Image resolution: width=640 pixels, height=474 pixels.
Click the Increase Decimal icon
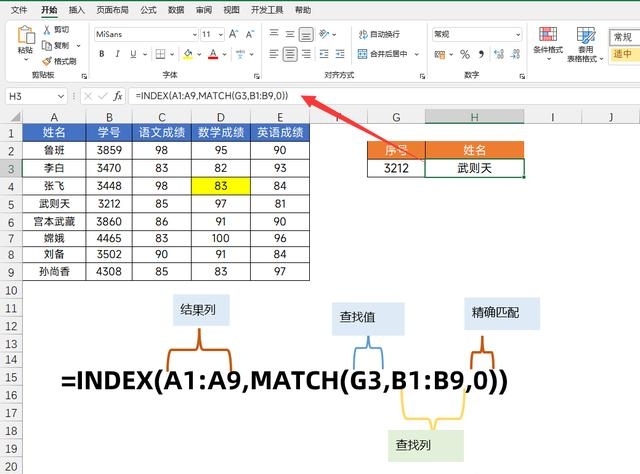click(498, 54)
